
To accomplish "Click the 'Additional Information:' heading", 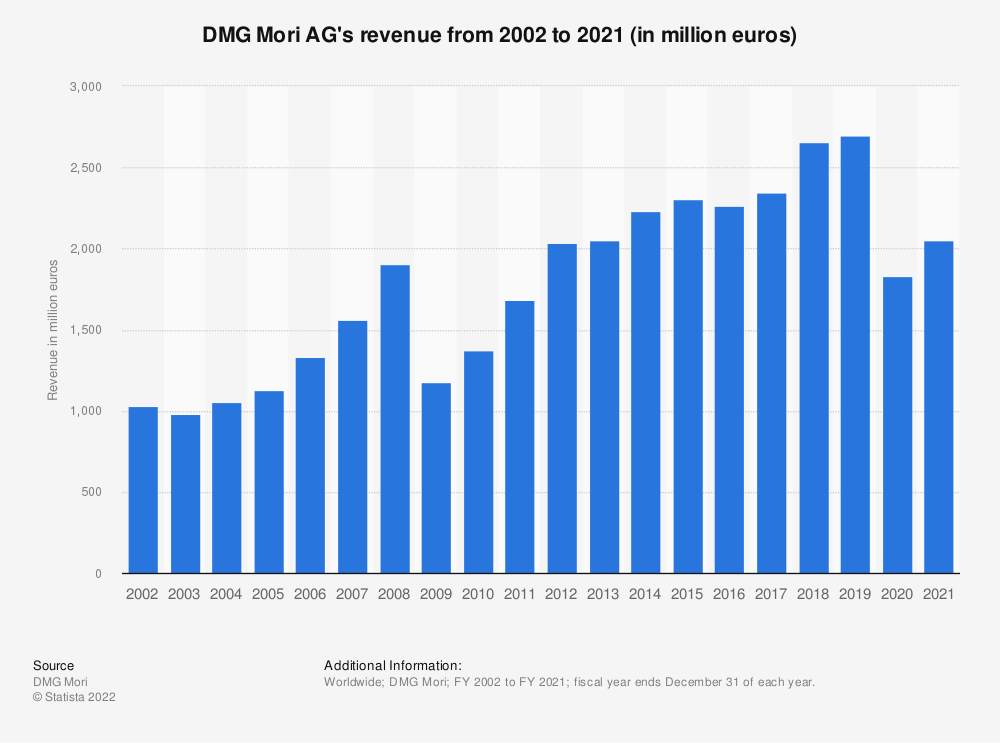I will coord(392,665).
